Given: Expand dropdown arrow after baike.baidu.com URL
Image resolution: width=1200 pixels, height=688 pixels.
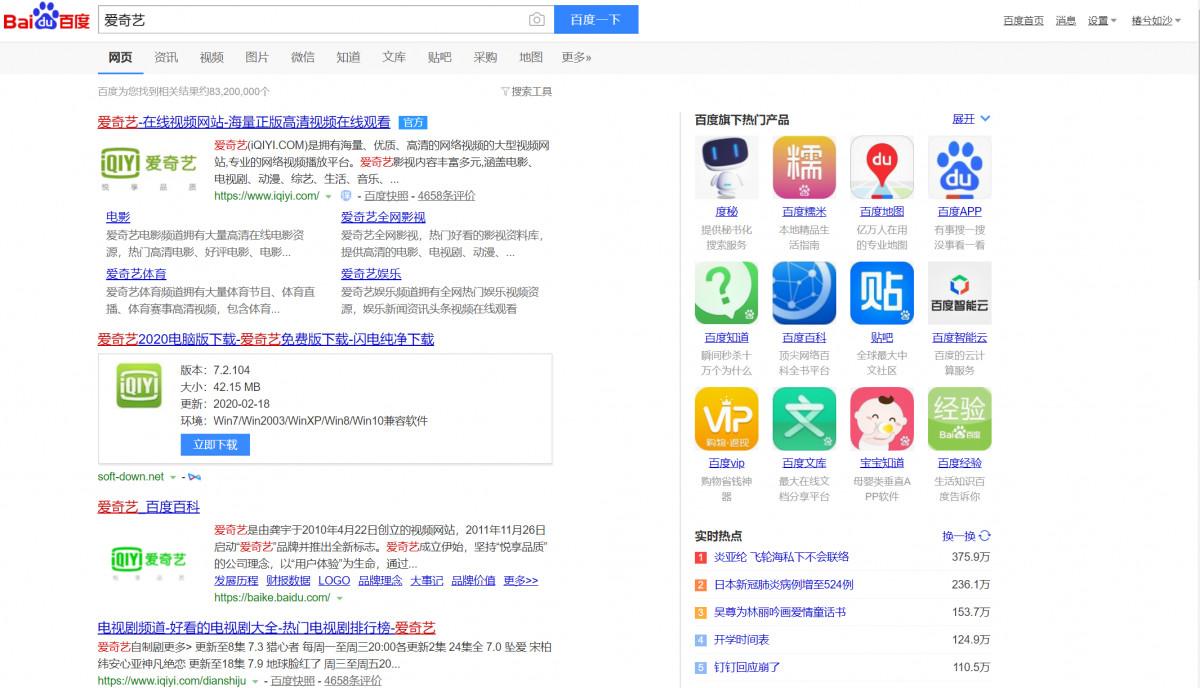Looking at the screenshot, I should tap(340, 598).
